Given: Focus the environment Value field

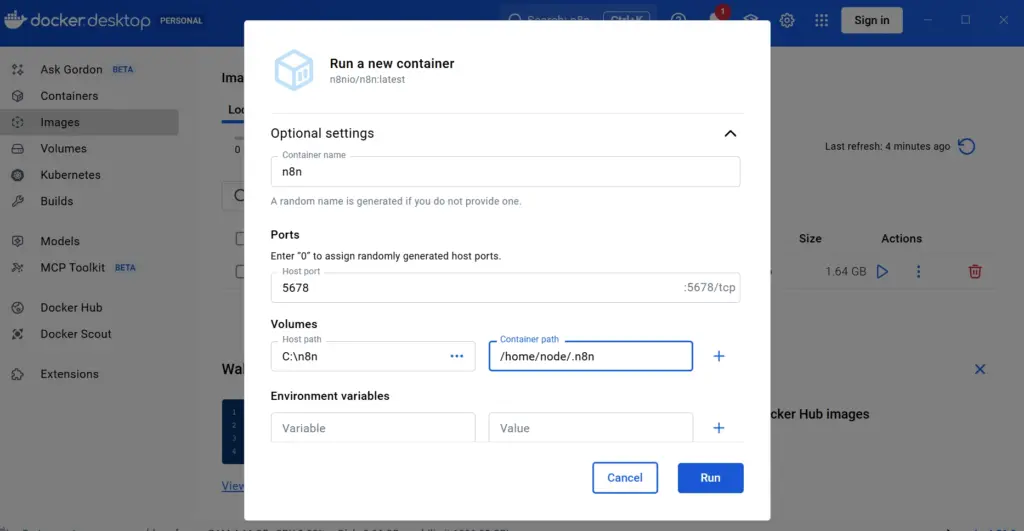Looking at the screenshot, I should tap(590, 428).
